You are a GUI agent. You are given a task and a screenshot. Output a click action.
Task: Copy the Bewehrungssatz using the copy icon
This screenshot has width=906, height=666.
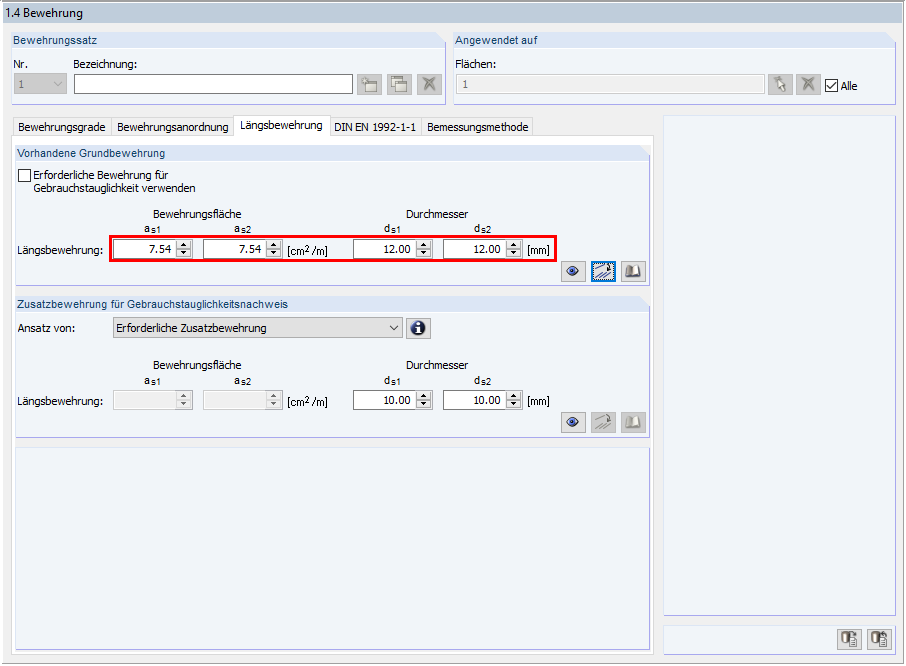pyautogui.click(x=397, y=84)
